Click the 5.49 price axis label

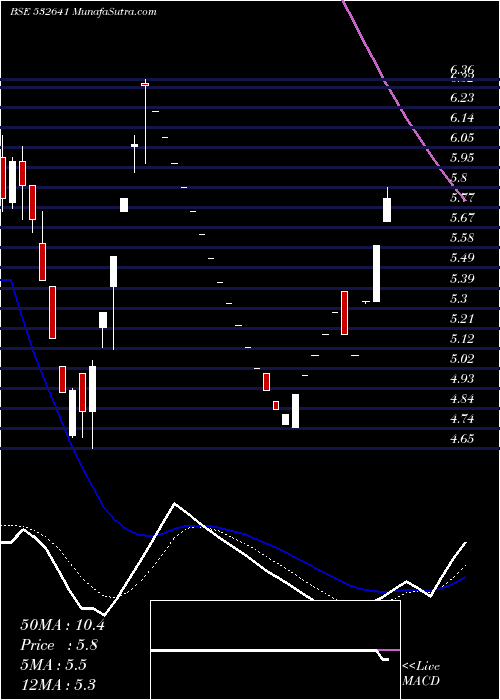click(x=462, y=258)
